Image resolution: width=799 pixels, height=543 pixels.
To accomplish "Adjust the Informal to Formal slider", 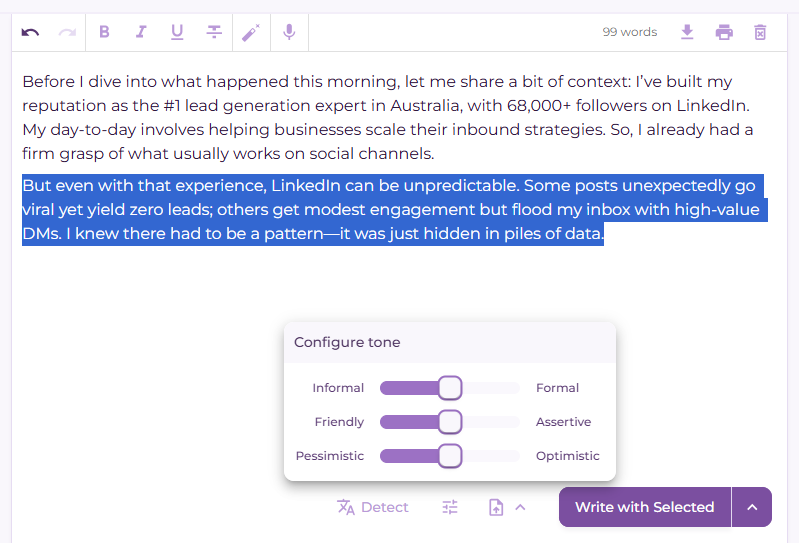I will pos(450,388).
